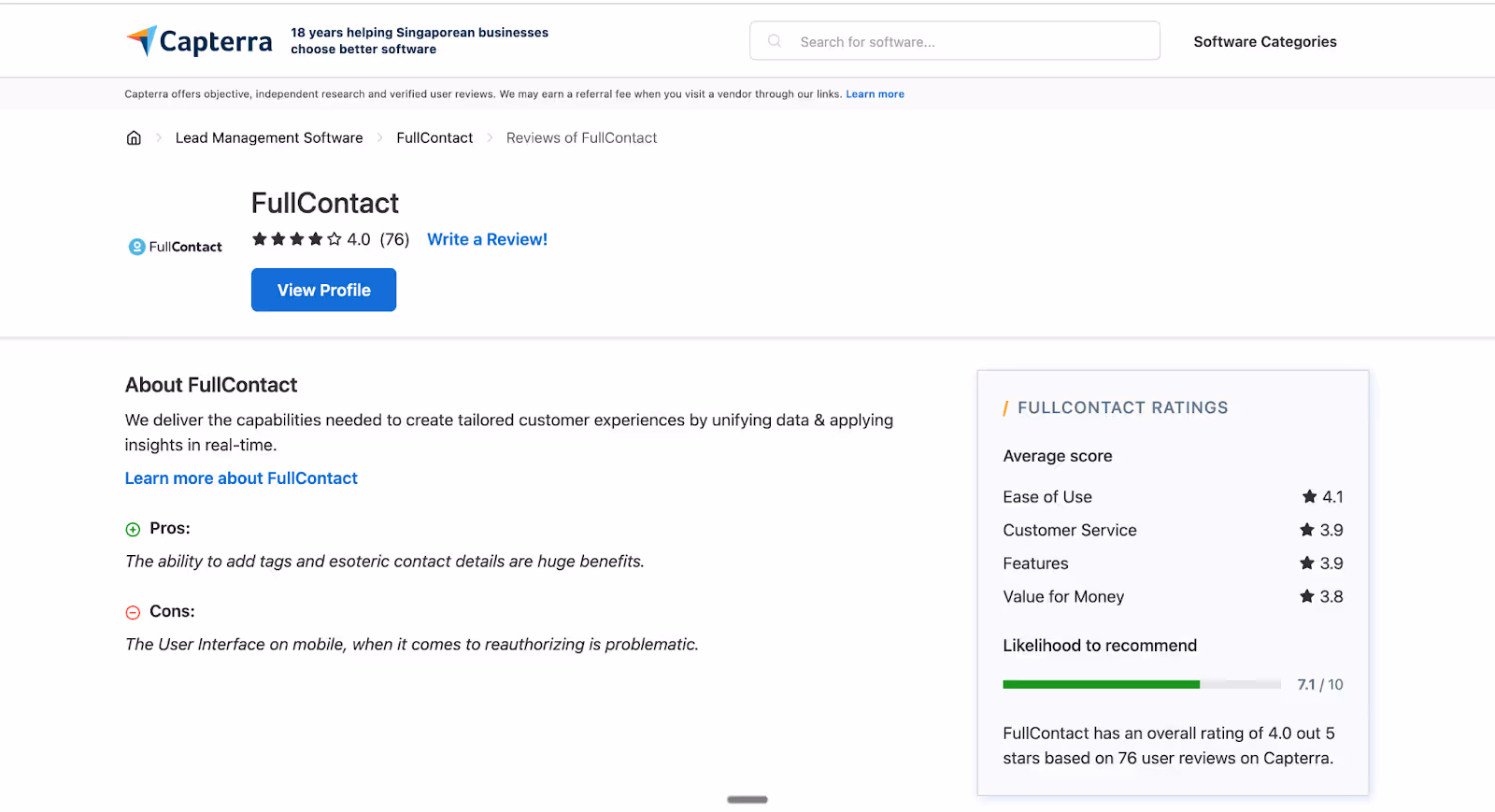Click the overall rating summary sentence
The width and height of the screenshot is (1495, 812).
point(1169,746)
